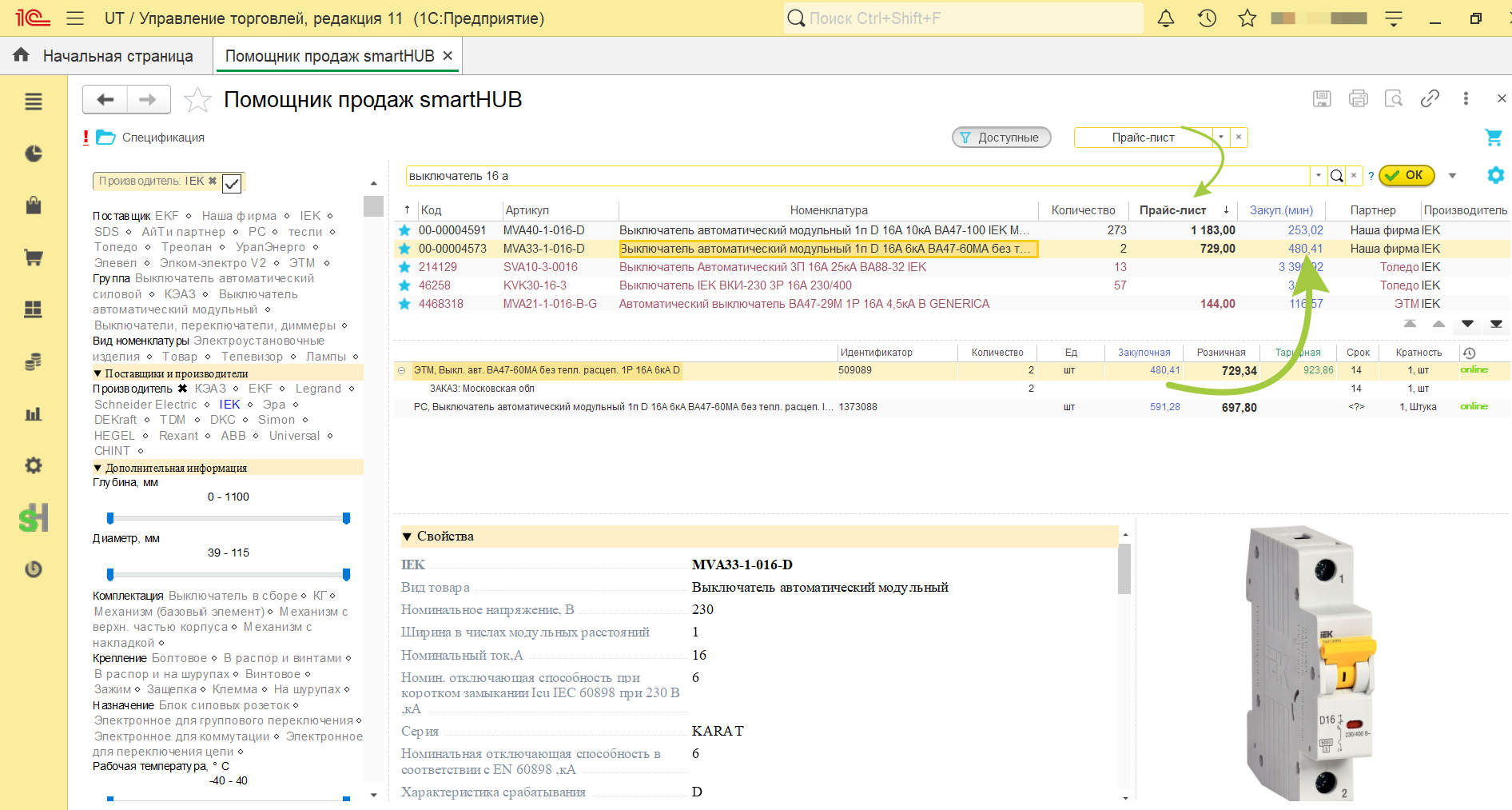
Task: Filter by supplier ЭТМ
Action: click(302, 263)
